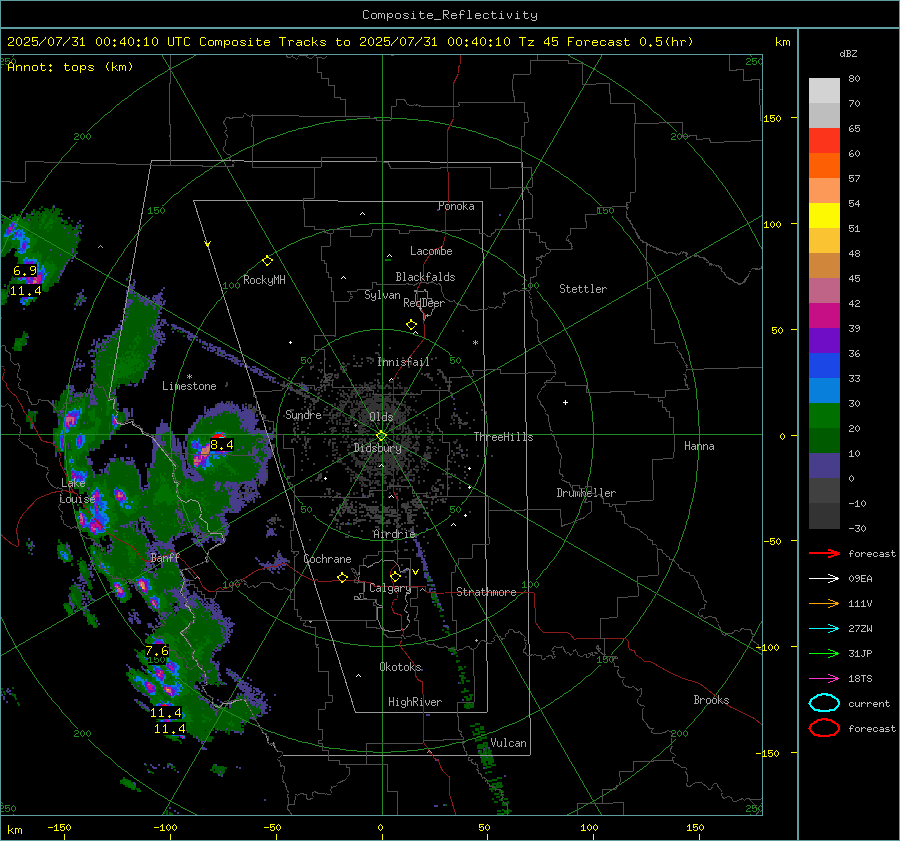Click the Vulcan label
The image size is (900, 841).
(508, 743)
